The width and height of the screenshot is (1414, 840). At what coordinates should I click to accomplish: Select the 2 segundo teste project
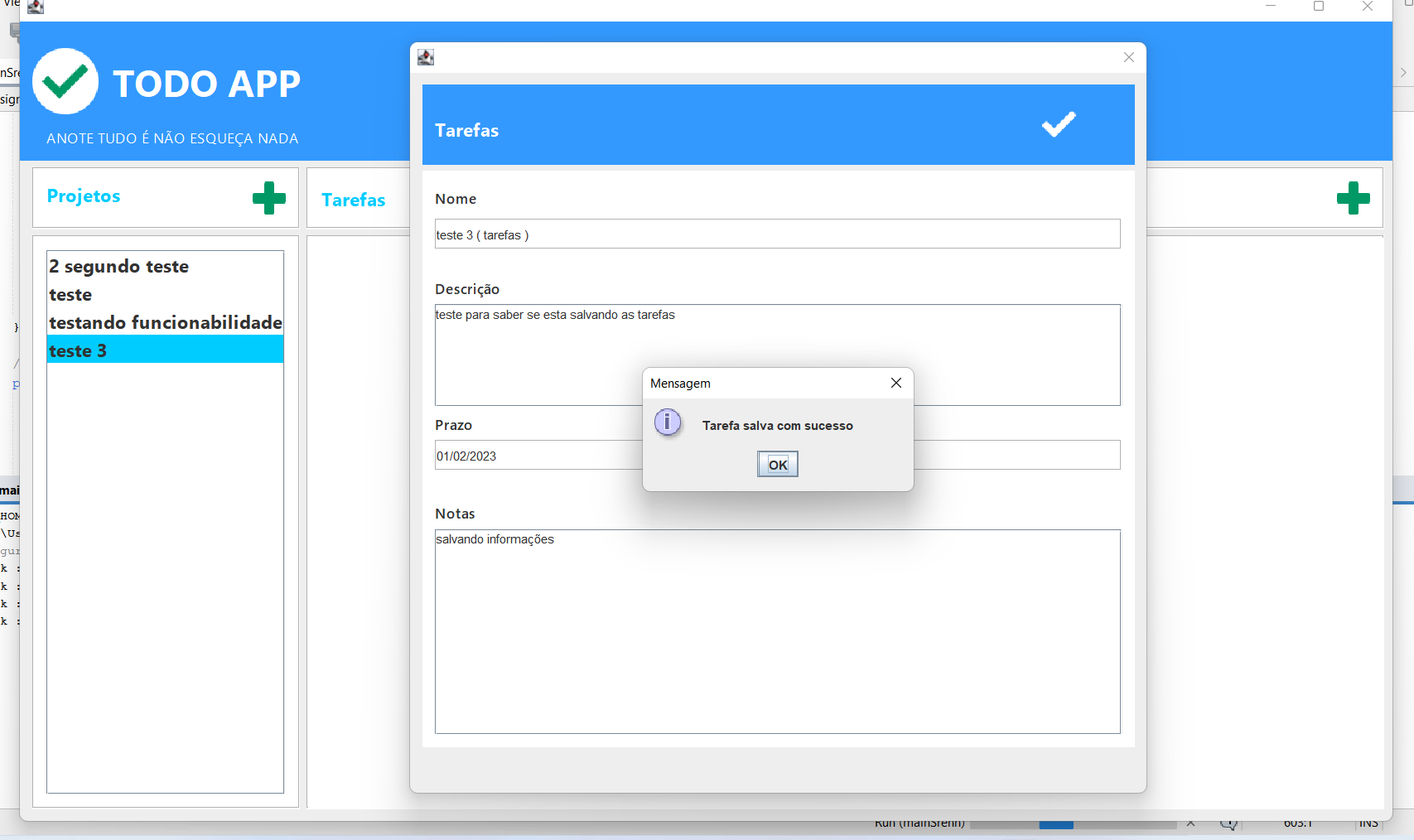tap(118, 266)
